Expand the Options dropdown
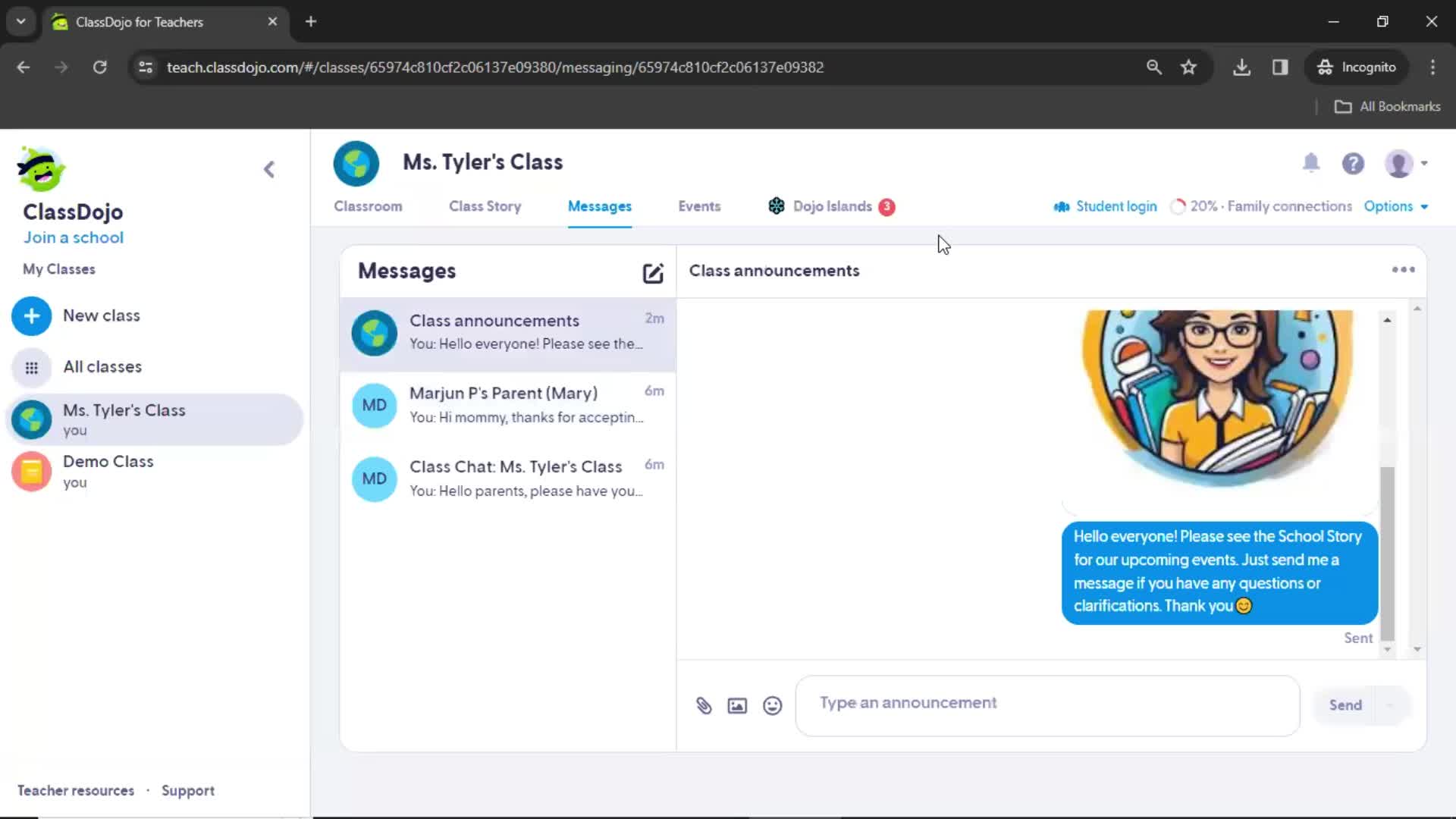1456x819 pixels. point(1396,206)
